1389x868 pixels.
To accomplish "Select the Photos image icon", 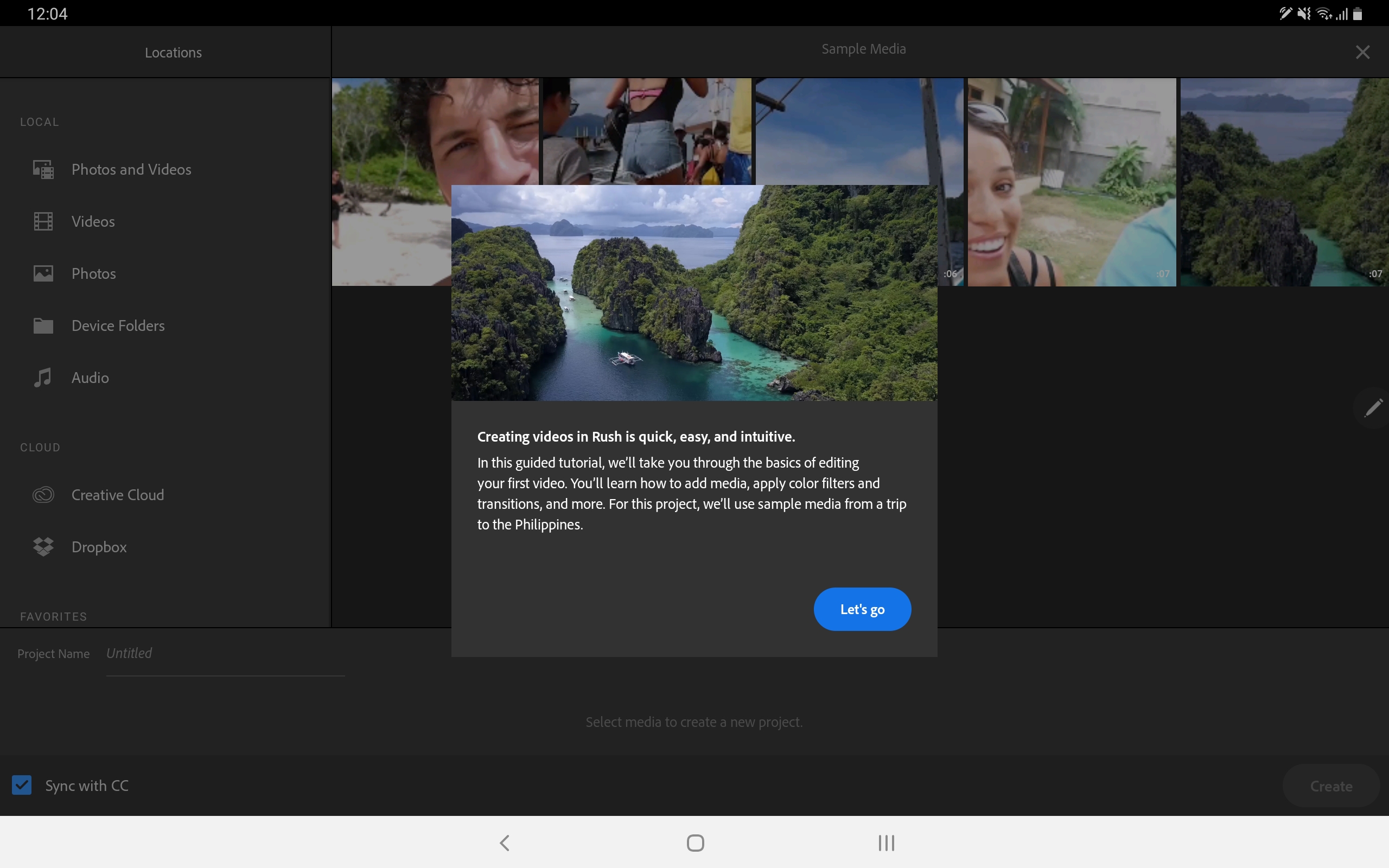I will 43,273.
